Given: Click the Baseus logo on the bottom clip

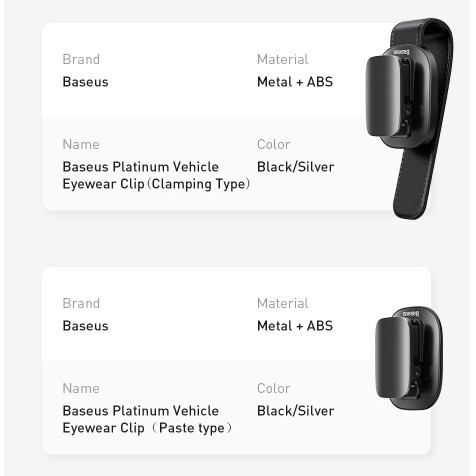Looking at the screenshot, I should pyautogui.click(x=411, y=313).
